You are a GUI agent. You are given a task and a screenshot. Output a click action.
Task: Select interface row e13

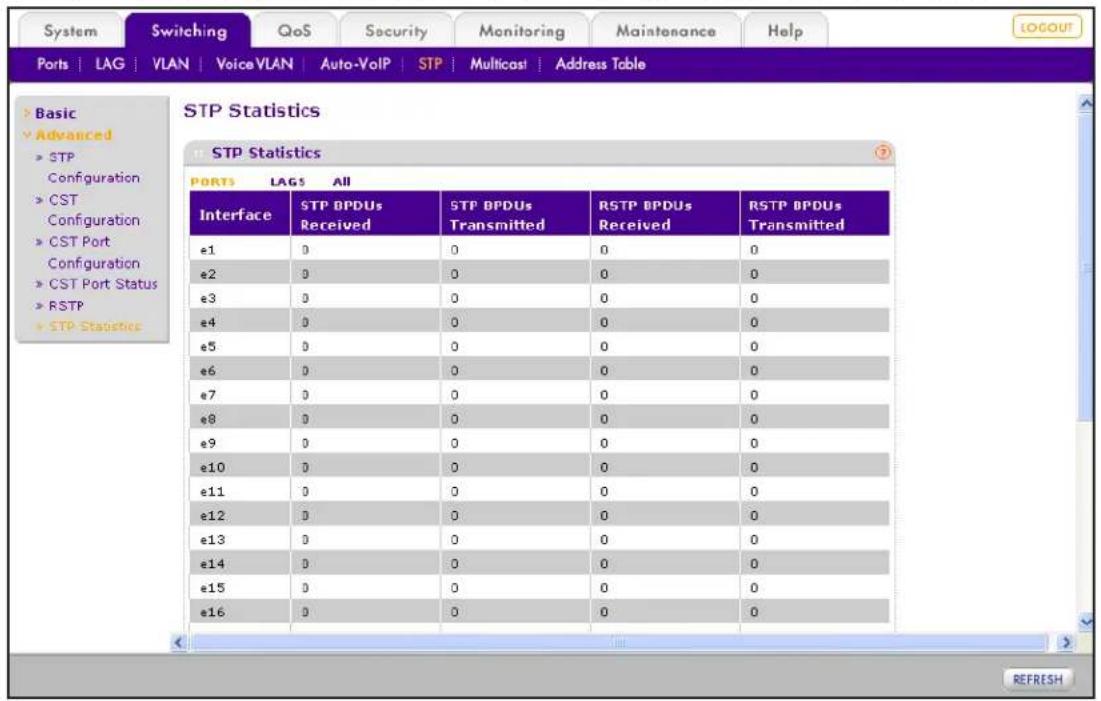[539, 539]
